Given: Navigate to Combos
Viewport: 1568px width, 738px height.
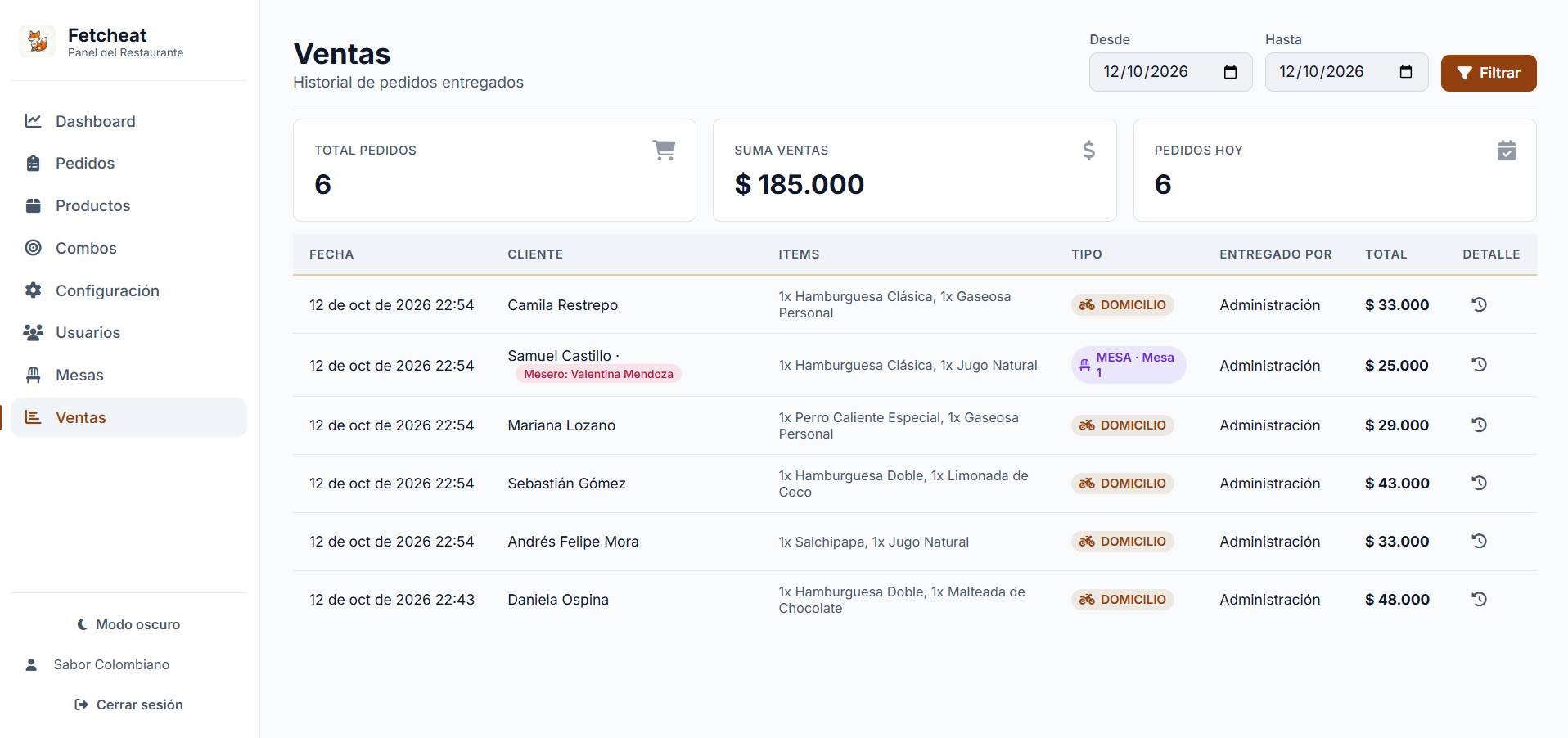Looking at the screenshot, I should [128, 248].
